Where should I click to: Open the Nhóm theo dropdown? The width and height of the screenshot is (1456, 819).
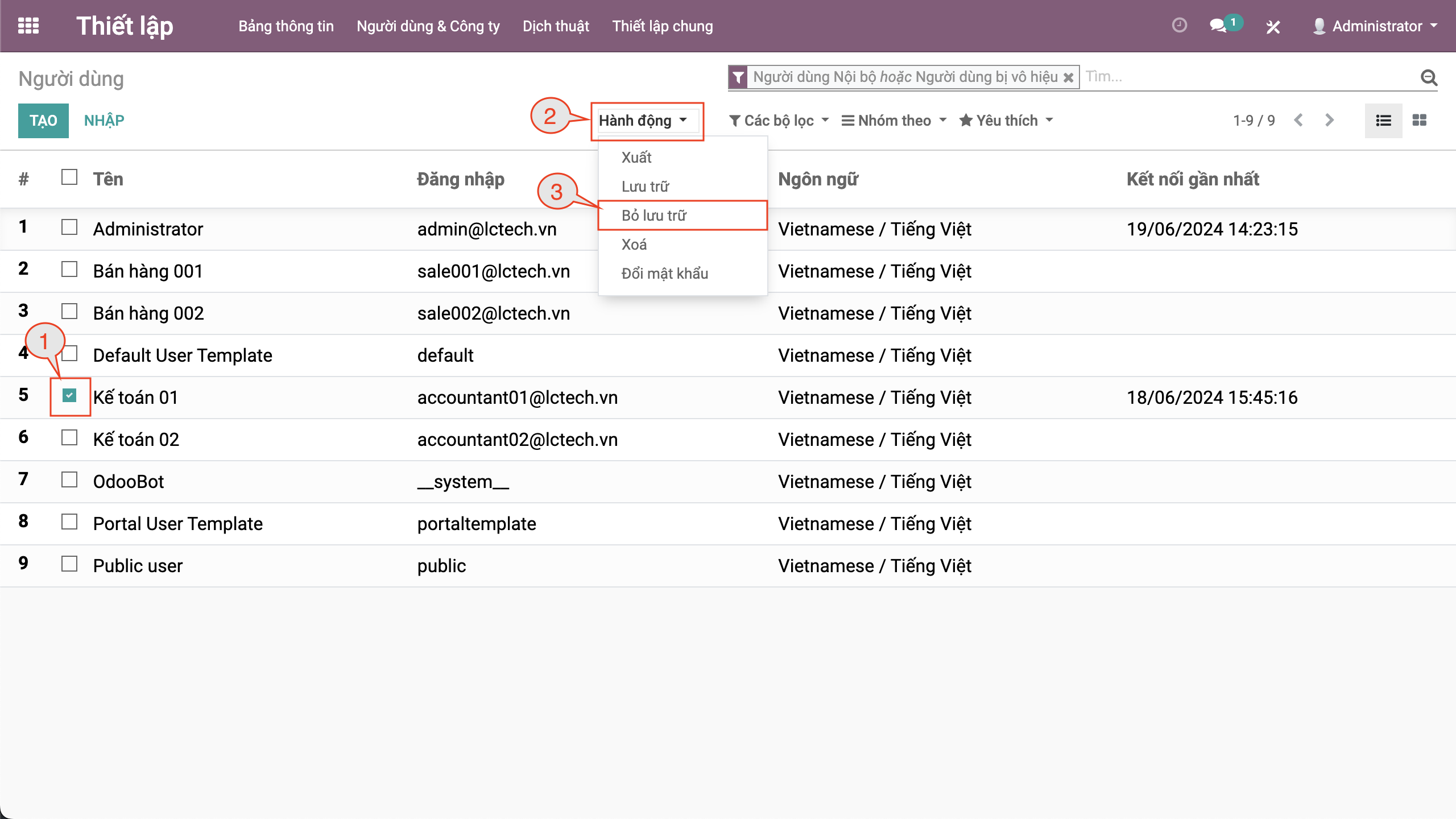pyautogui.click(x=894, y=120)
